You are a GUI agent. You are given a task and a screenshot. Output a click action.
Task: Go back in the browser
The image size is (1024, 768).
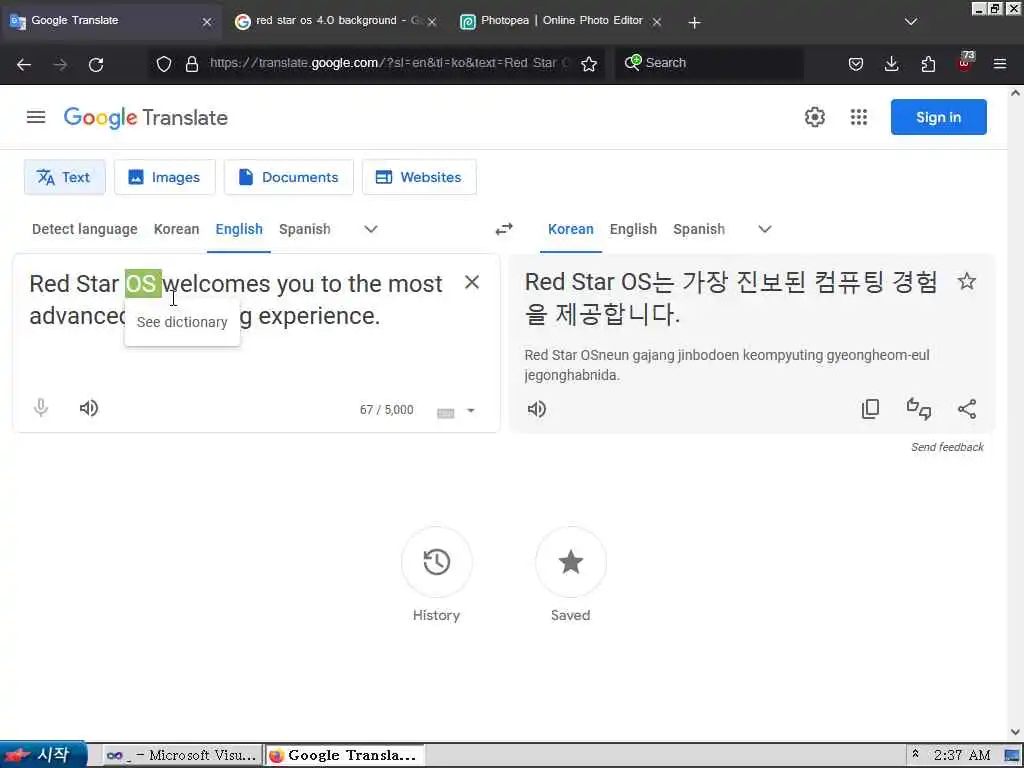[24, 64]
